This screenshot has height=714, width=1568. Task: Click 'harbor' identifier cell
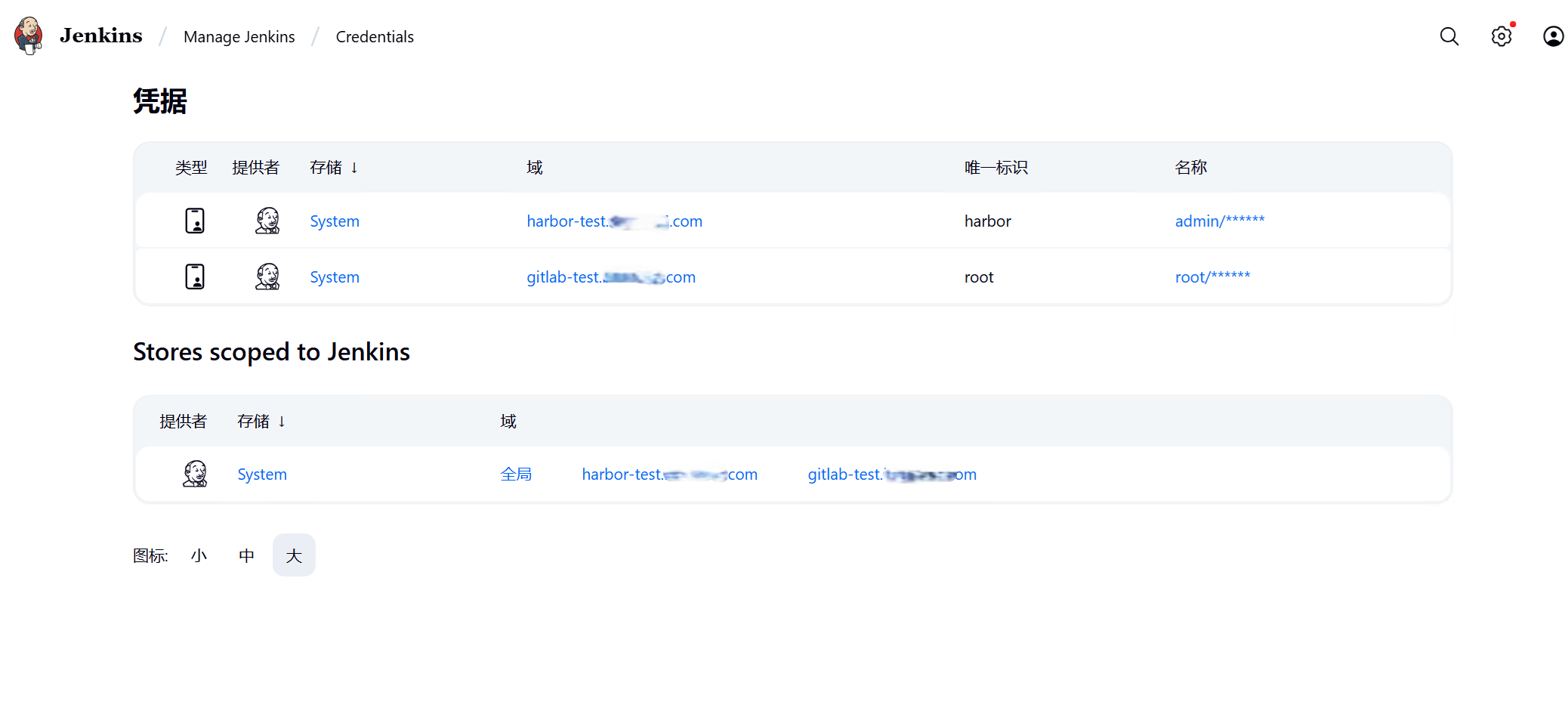pos(987,221)
